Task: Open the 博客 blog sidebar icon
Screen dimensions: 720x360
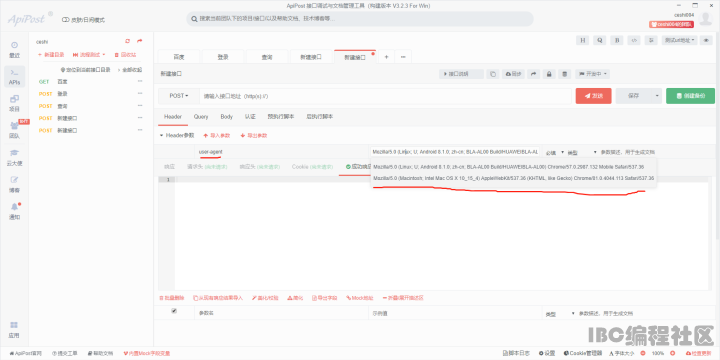Action: [14, 184]
